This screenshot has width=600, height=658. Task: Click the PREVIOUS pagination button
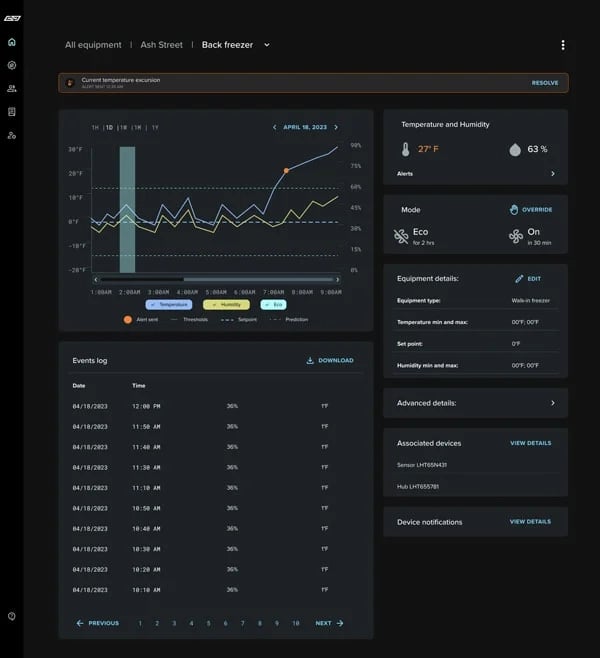[x=98, y=623]
